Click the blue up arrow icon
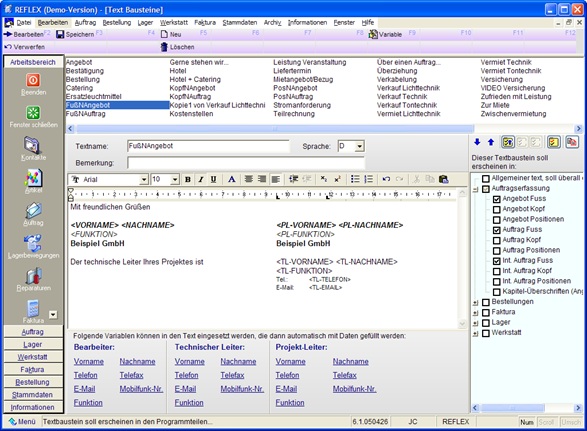 pos(491,142)
